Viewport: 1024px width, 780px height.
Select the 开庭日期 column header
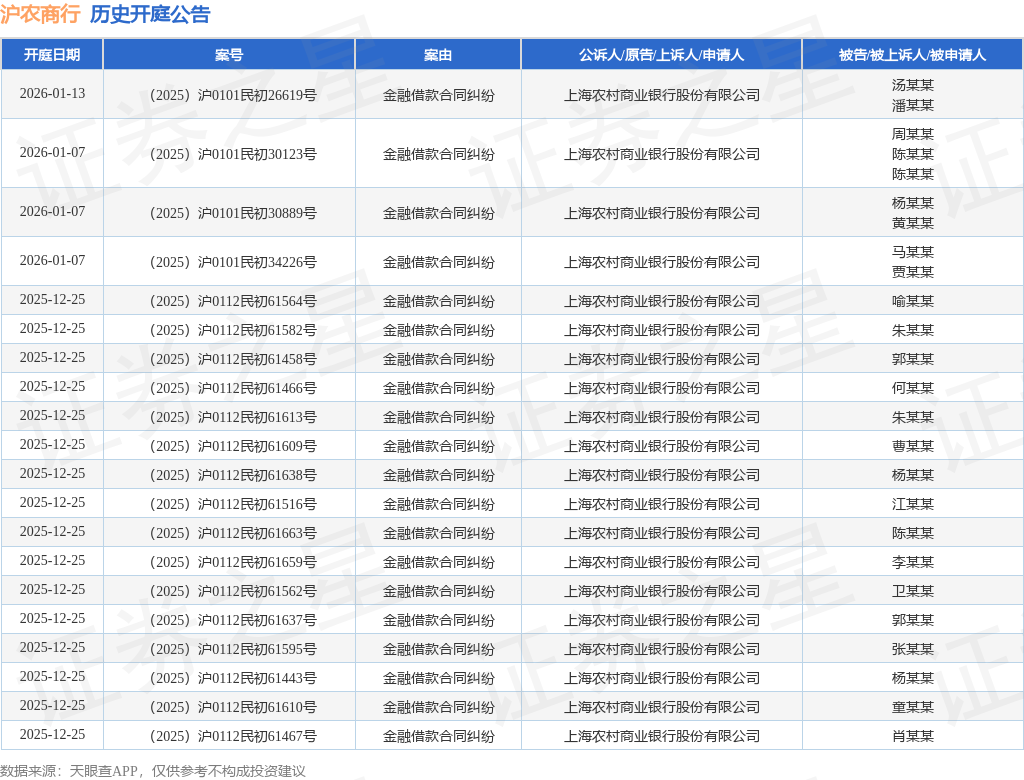pyautogui.click(x=52, y=55)
